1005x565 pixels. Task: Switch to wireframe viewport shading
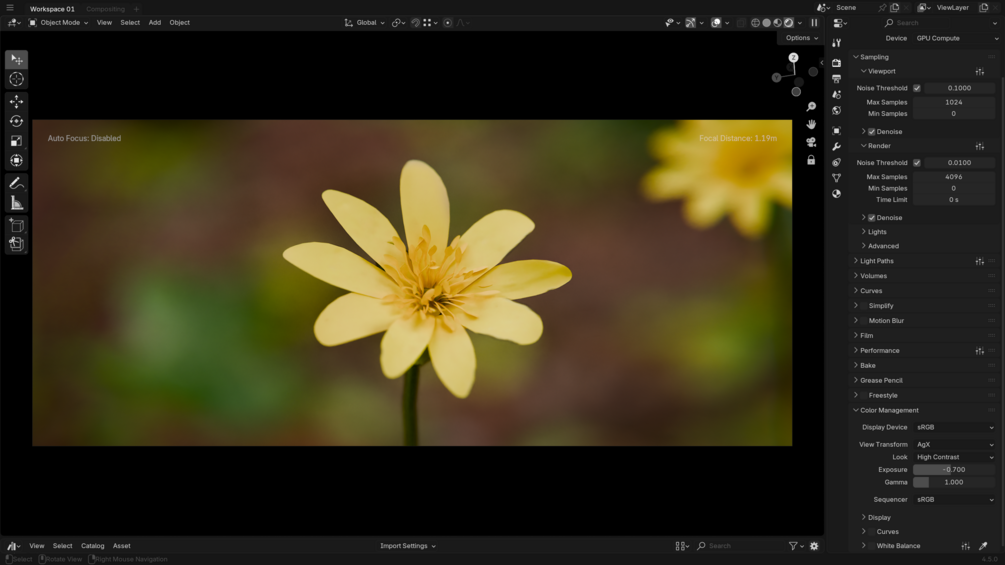point(756,22)
